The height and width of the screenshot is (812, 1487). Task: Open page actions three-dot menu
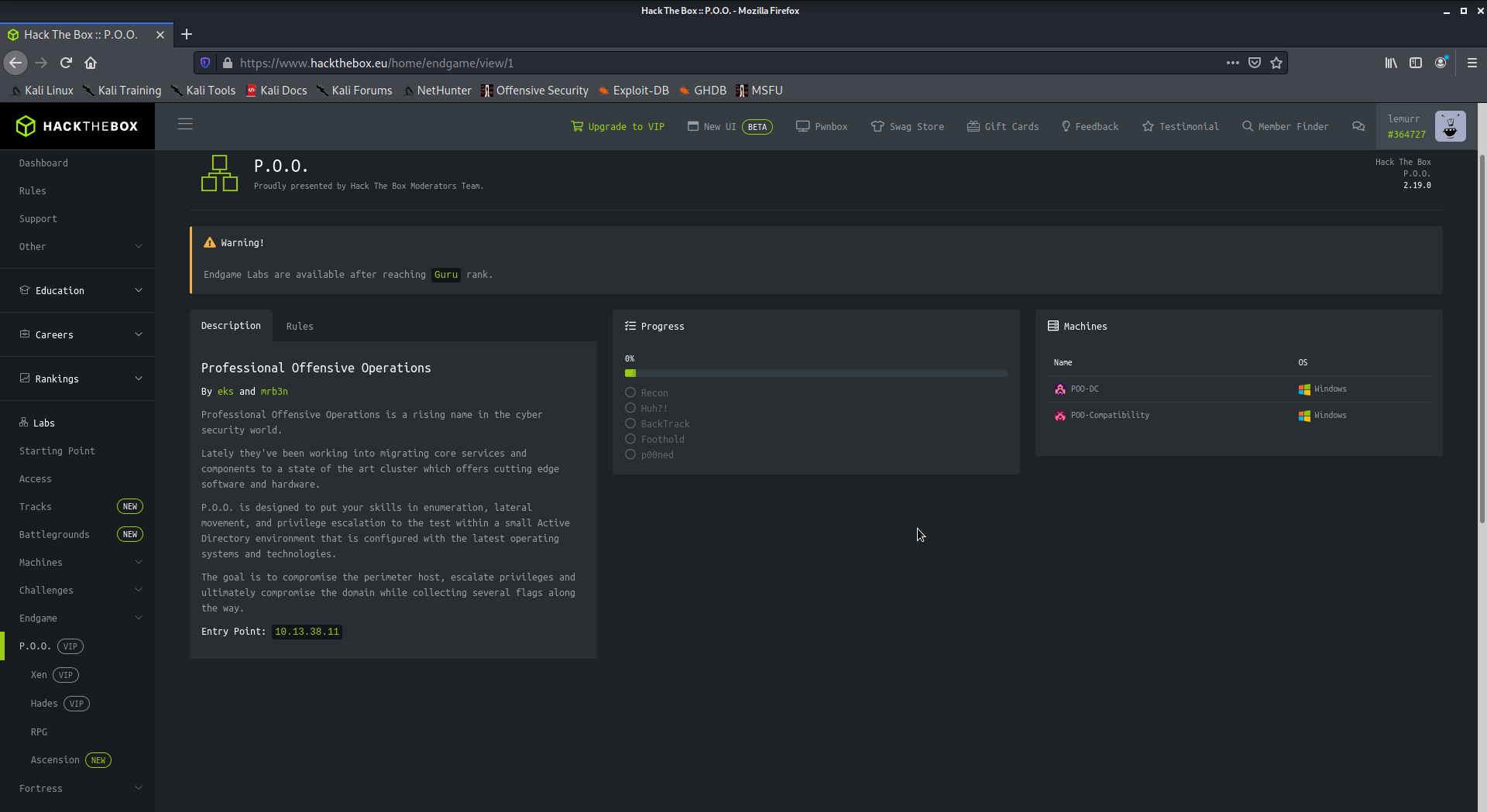point(1233,63)
